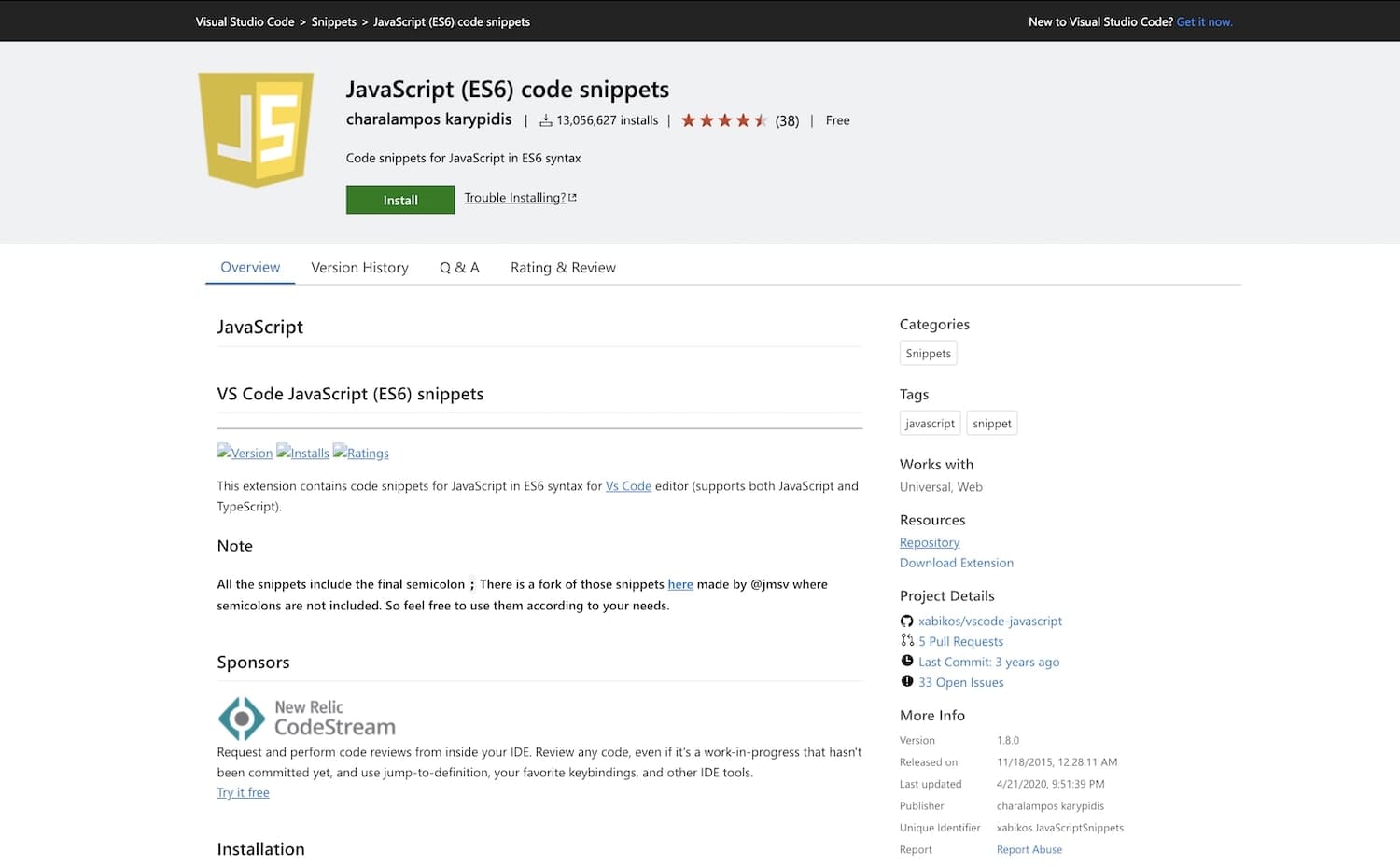Open xabikos/vscode-javascript project link
1400x866 pixels.
tap(990, 621)
